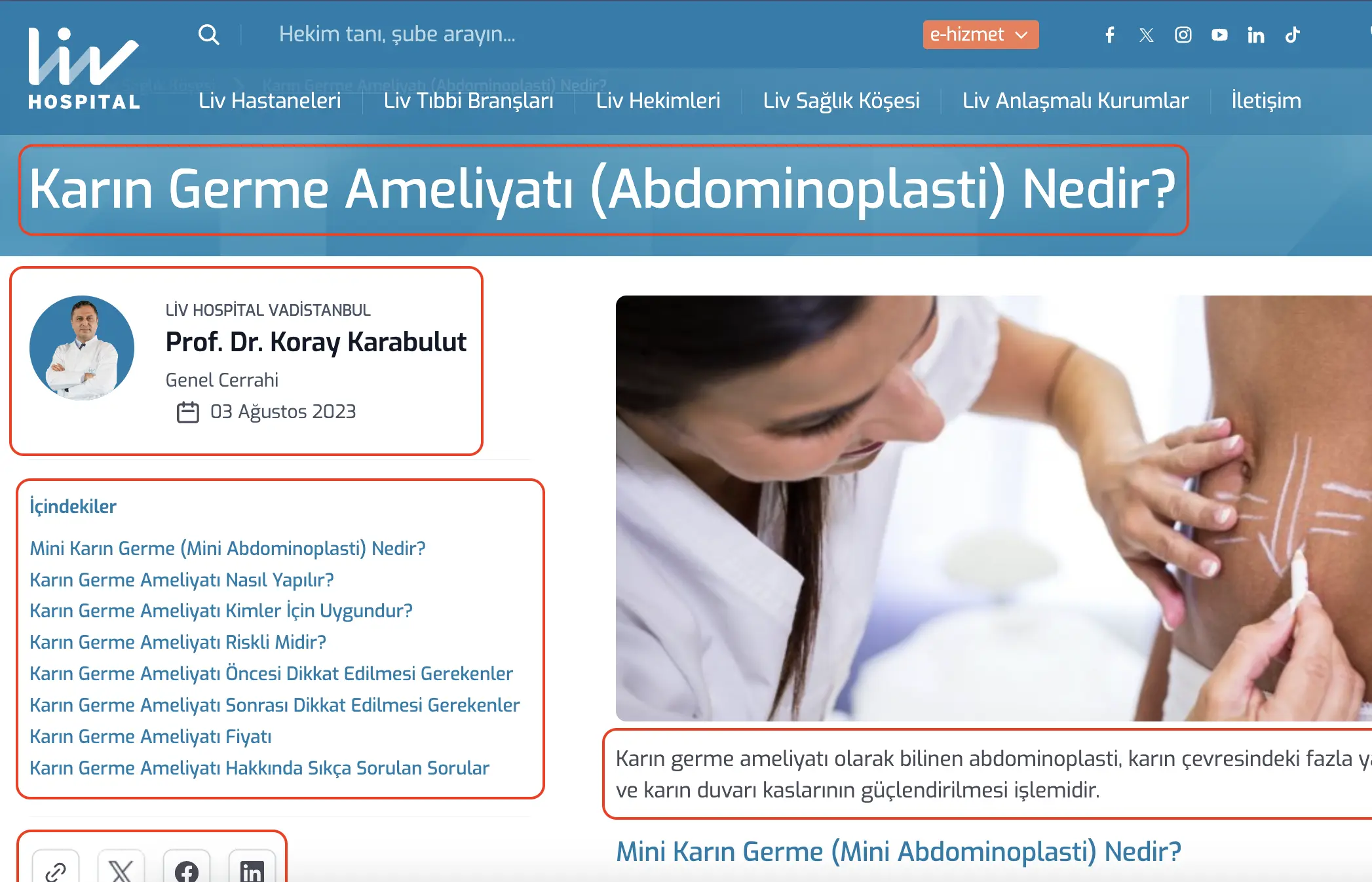Screen dimensions: 1372x882
Task: Click the Liv Hospital logo
Action: (84, 68)
